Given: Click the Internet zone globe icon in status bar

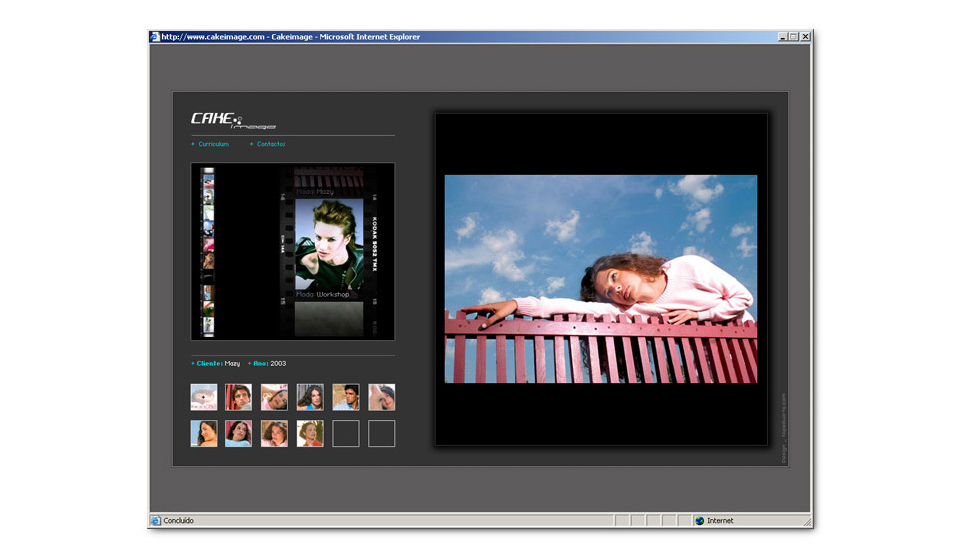Looking at the screenshot, I should [699, 521].
